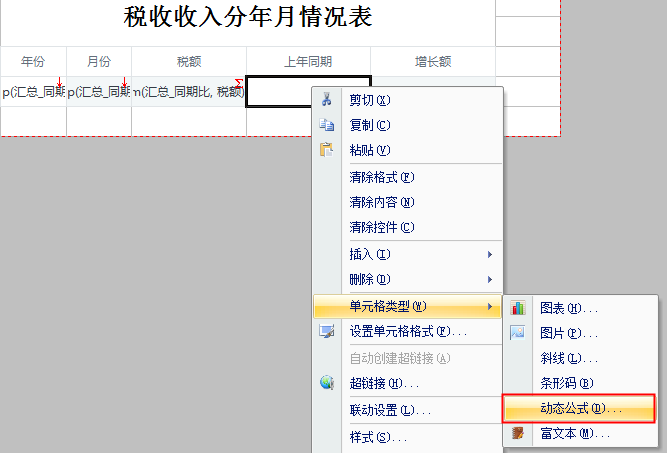This screenshot has width=667, height=453.
Task: Click the Copy pages icon
Action: 327,125
